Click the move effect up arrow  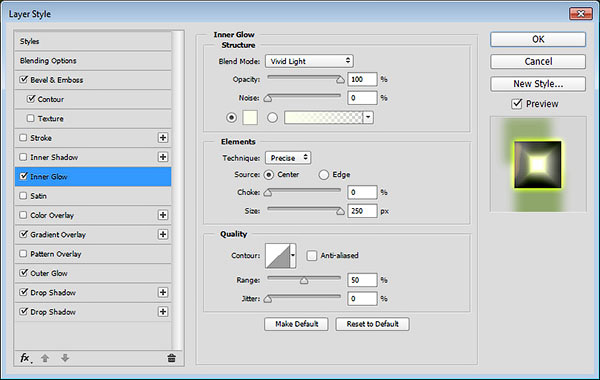45,358
